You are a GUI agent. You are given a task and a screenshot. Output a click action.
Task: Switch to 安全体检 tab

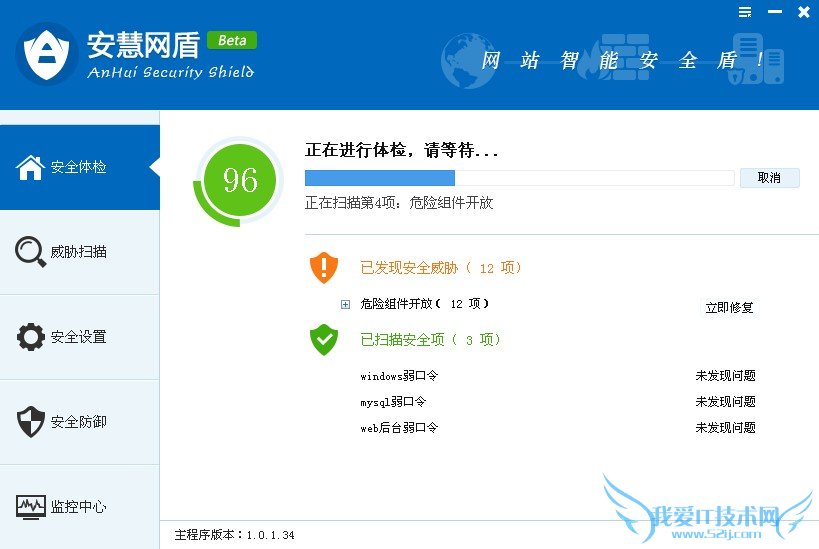coord(80,167)
